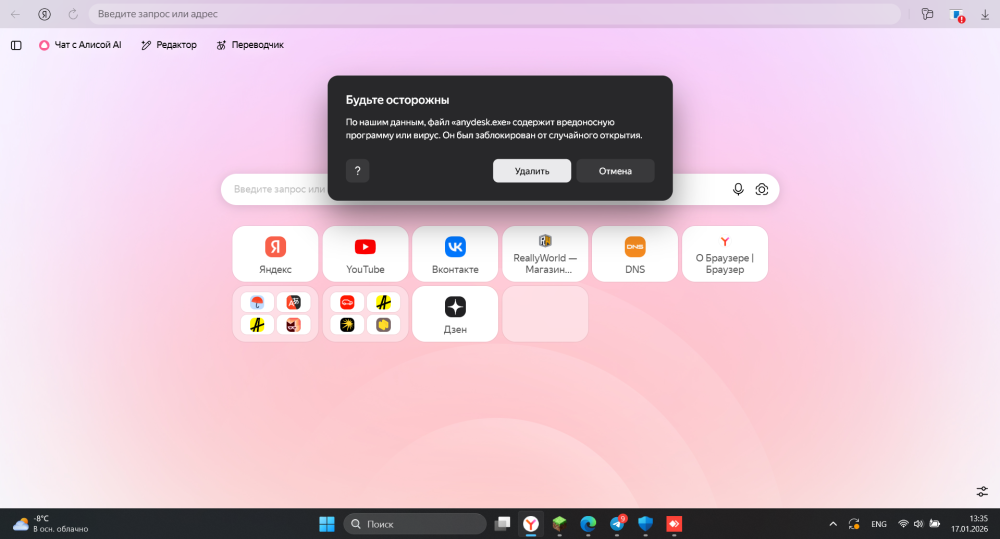Viewport: 1000px width, 539px height.
Task: Click the red umbrella weather icon
Action: [257, 302]
